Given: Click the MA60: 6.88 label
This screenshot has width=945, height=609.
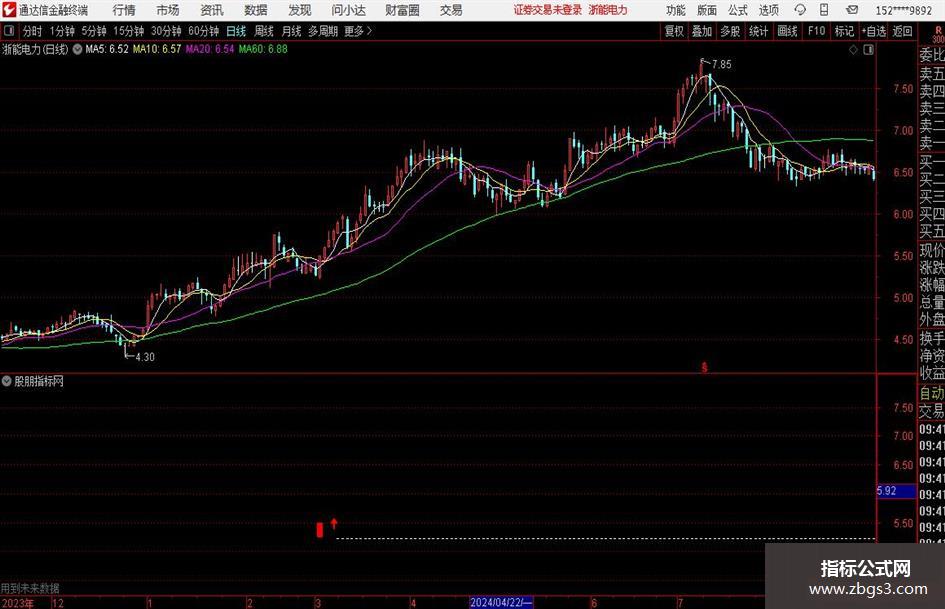Looking at the screenshot, I should (x=263, y=49).
